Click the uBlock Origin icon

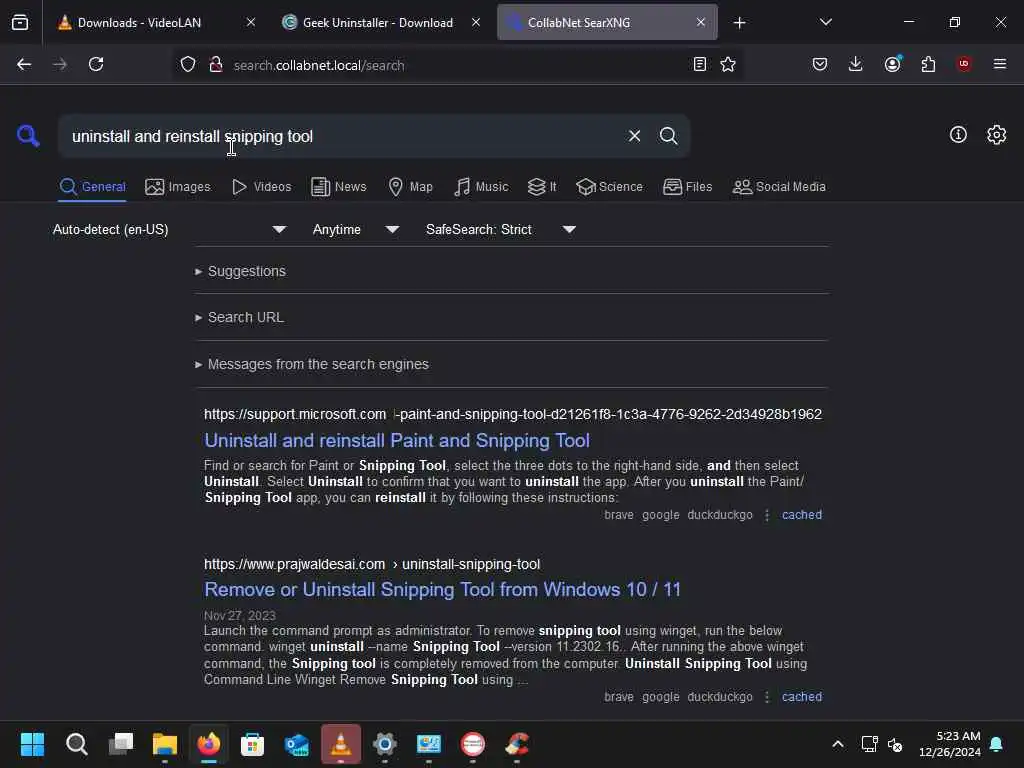click(964, 64)
